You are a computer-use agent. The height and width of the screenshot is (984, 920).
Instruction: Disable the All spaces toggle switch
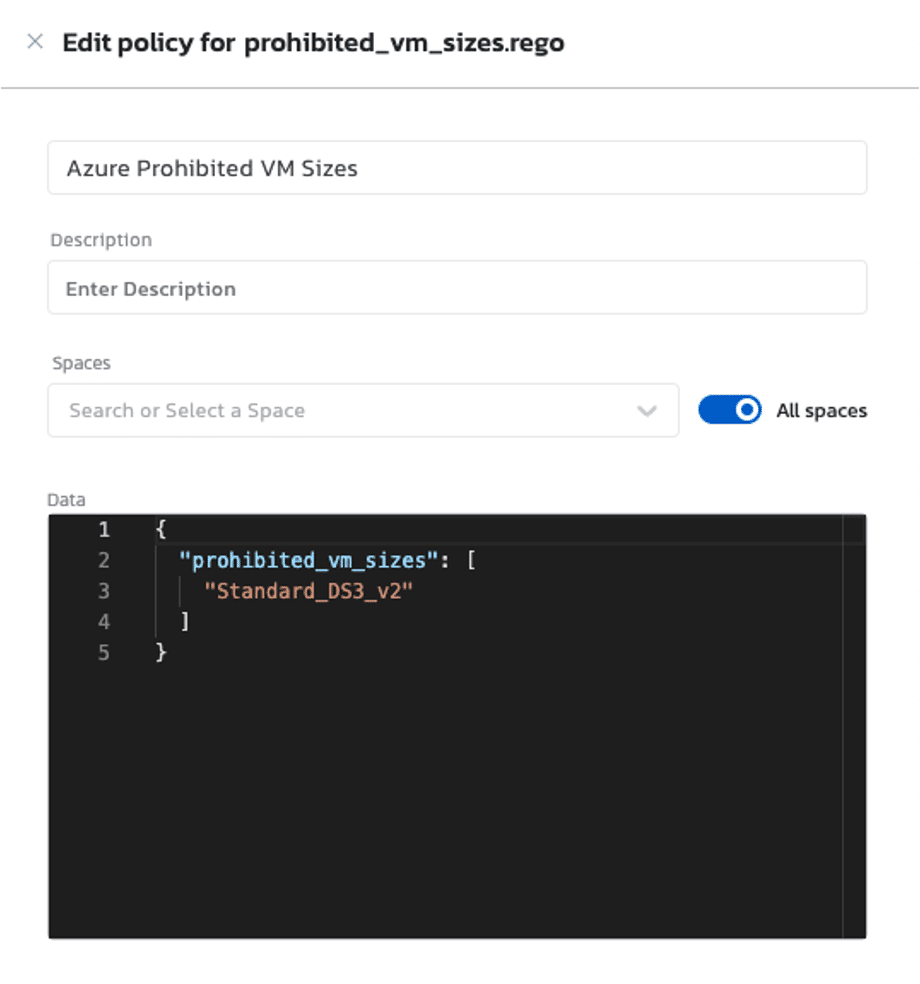pos(729,410)
